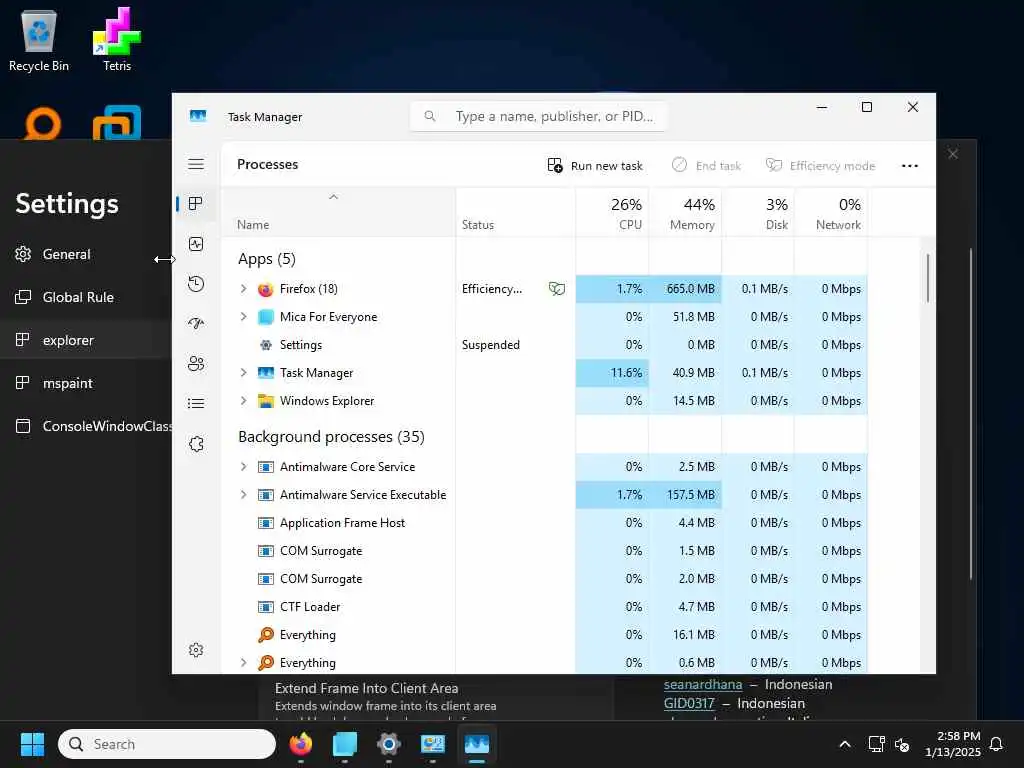The width and height of the screenshot is (1024, 768).
Task: Select the first COM Surrogate row
Action: pos(544,551)
